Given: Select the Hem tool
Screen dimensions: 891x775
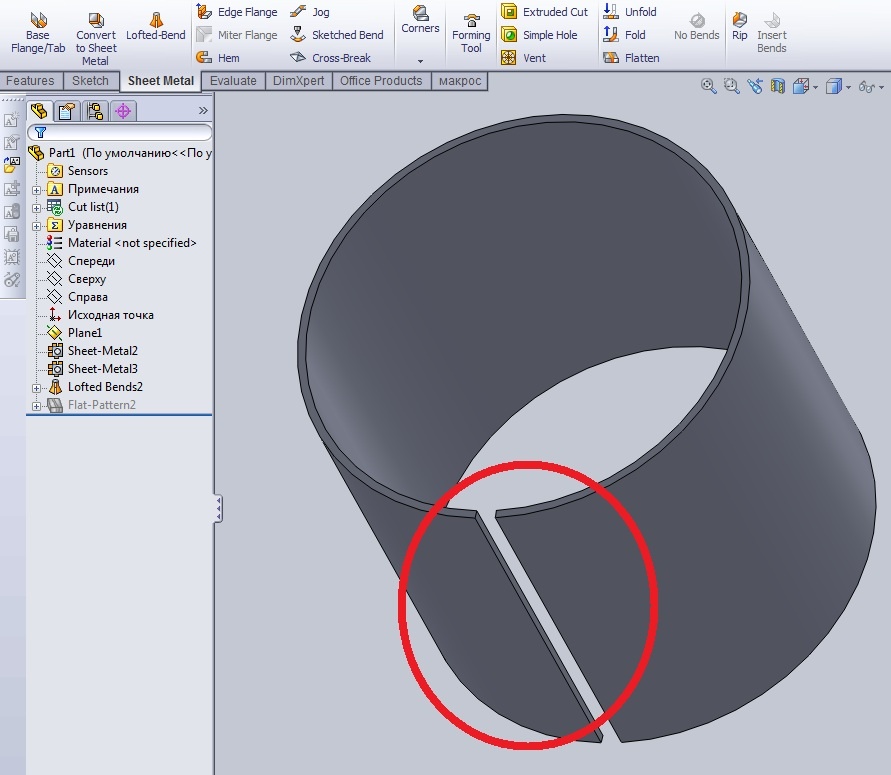Looking at the screenshot, I should [x=218, y=57].
